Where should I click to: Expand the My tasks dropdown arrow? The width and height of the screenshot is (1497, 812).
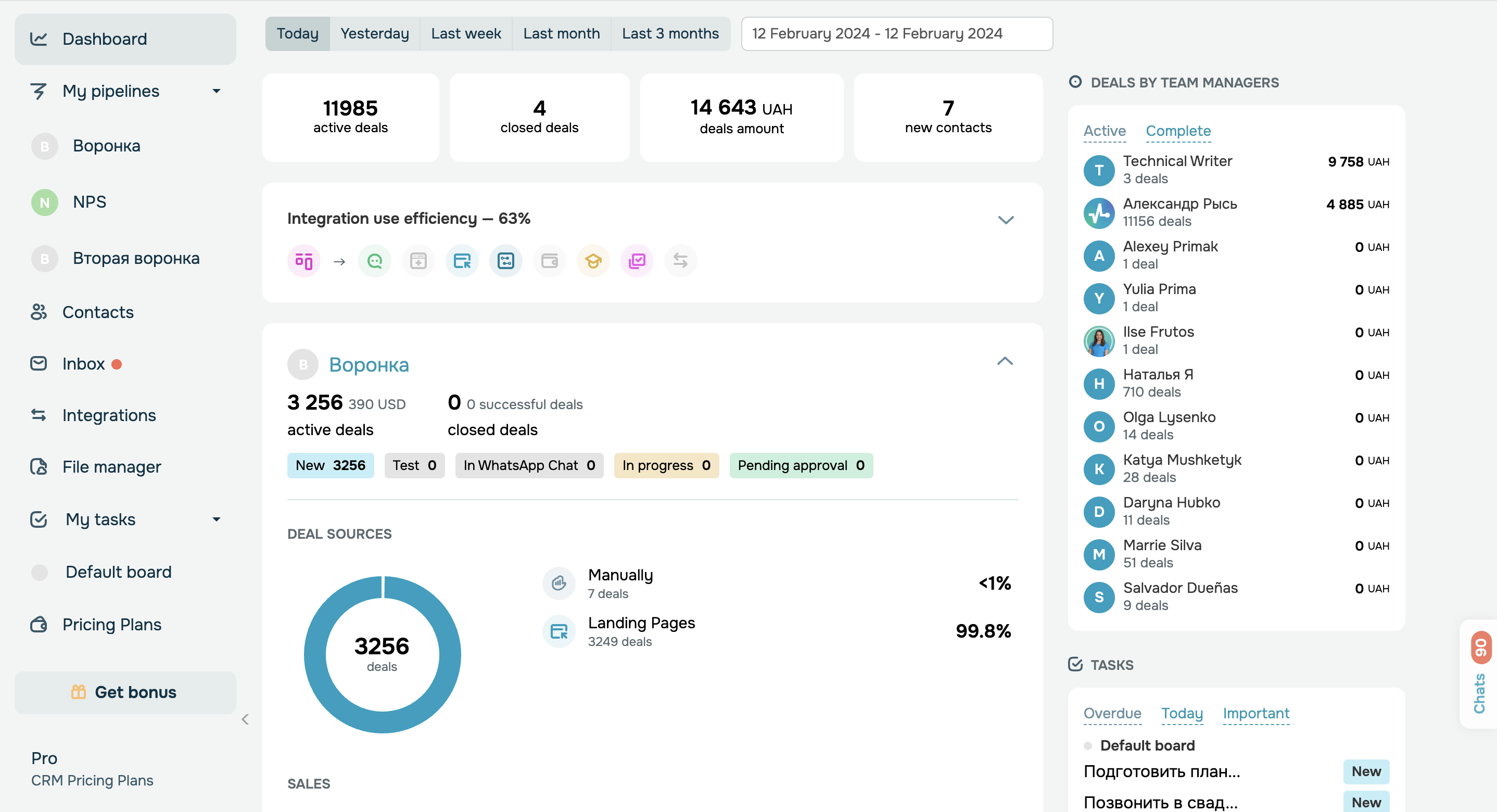(216, 519)
